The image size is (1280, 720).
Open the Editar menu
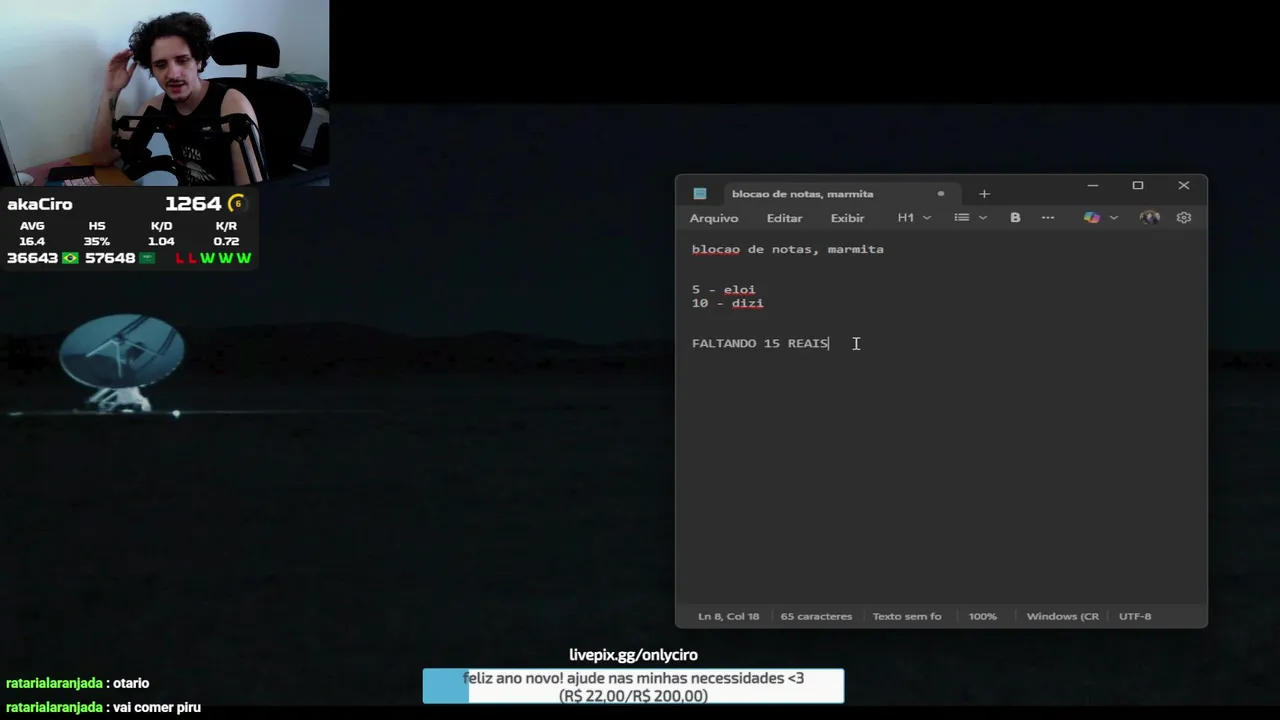point(784,218)
